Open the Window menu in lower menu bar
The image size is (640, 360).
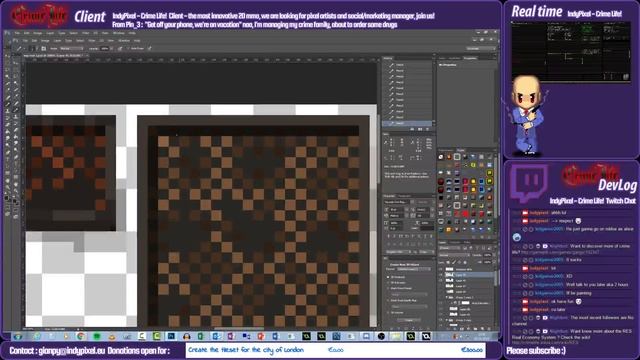tap(124, 41)
